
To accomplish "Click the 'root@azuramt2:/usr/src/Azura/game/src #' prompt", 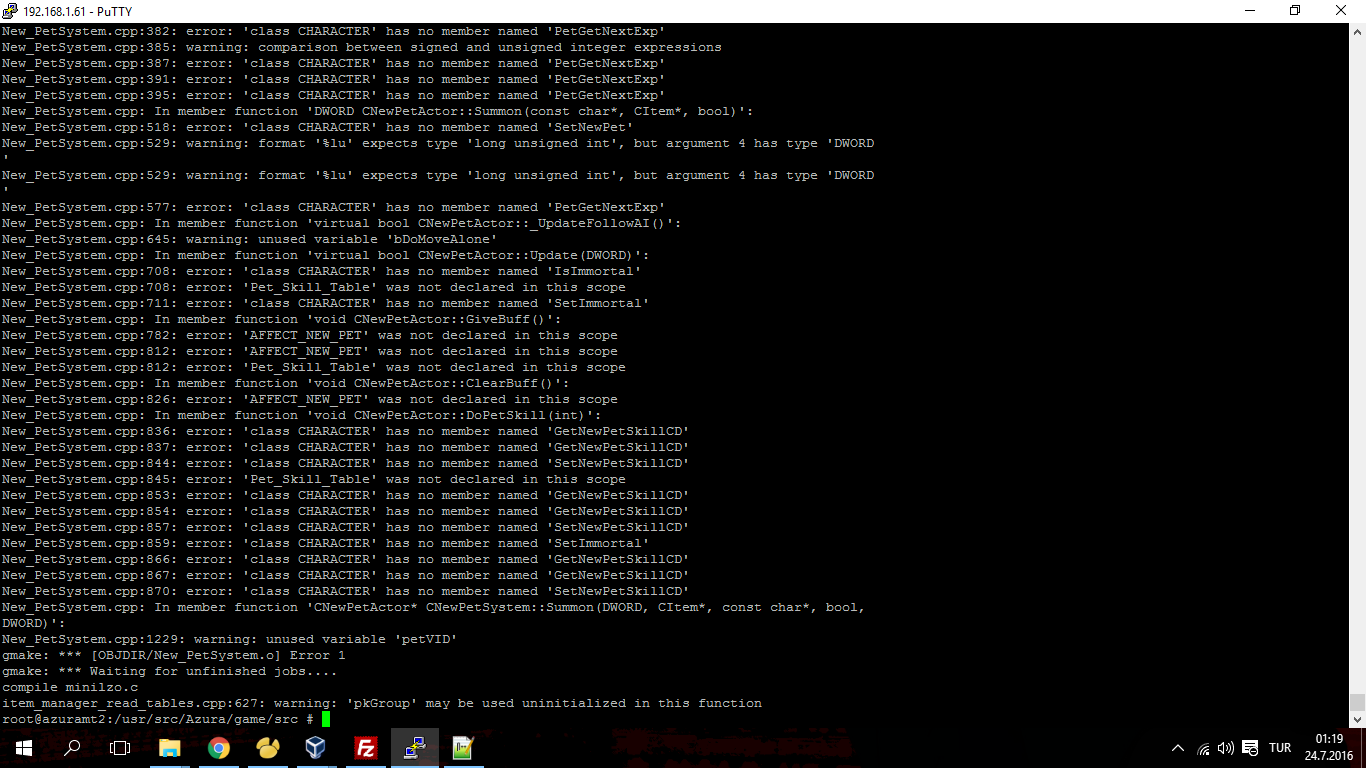I will (x=158, y=719).
